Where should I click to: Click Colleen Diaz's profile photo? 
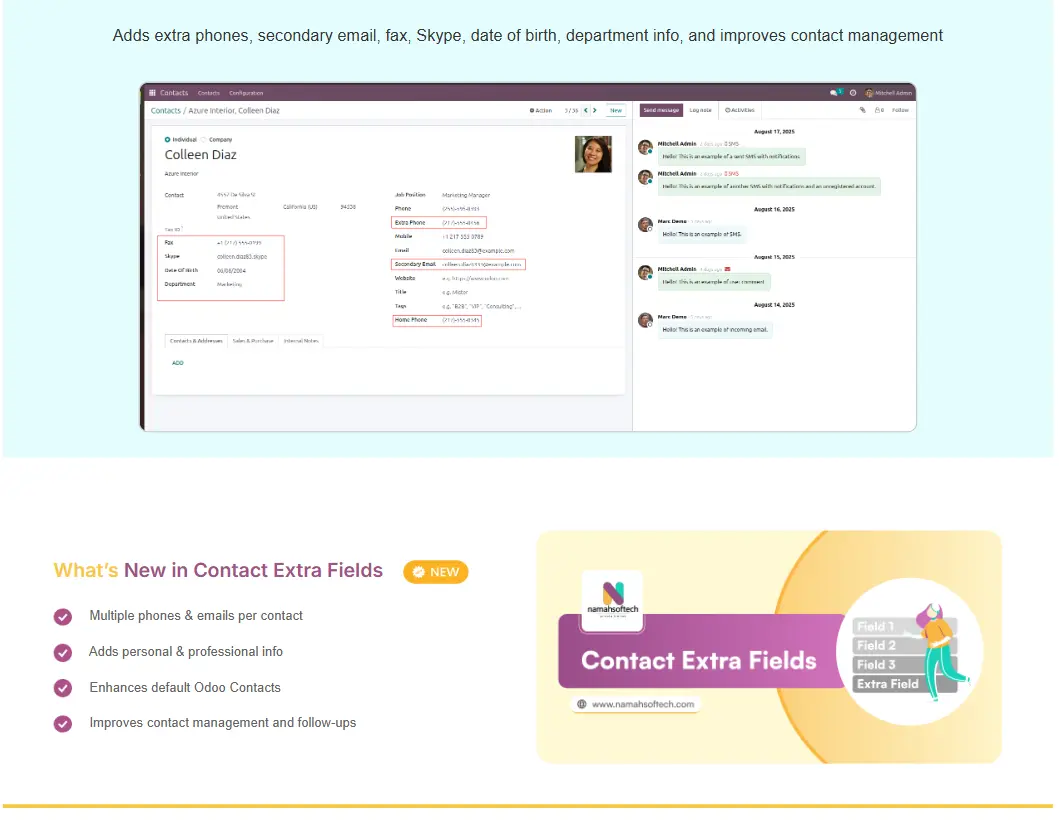[x=593, y=154]
